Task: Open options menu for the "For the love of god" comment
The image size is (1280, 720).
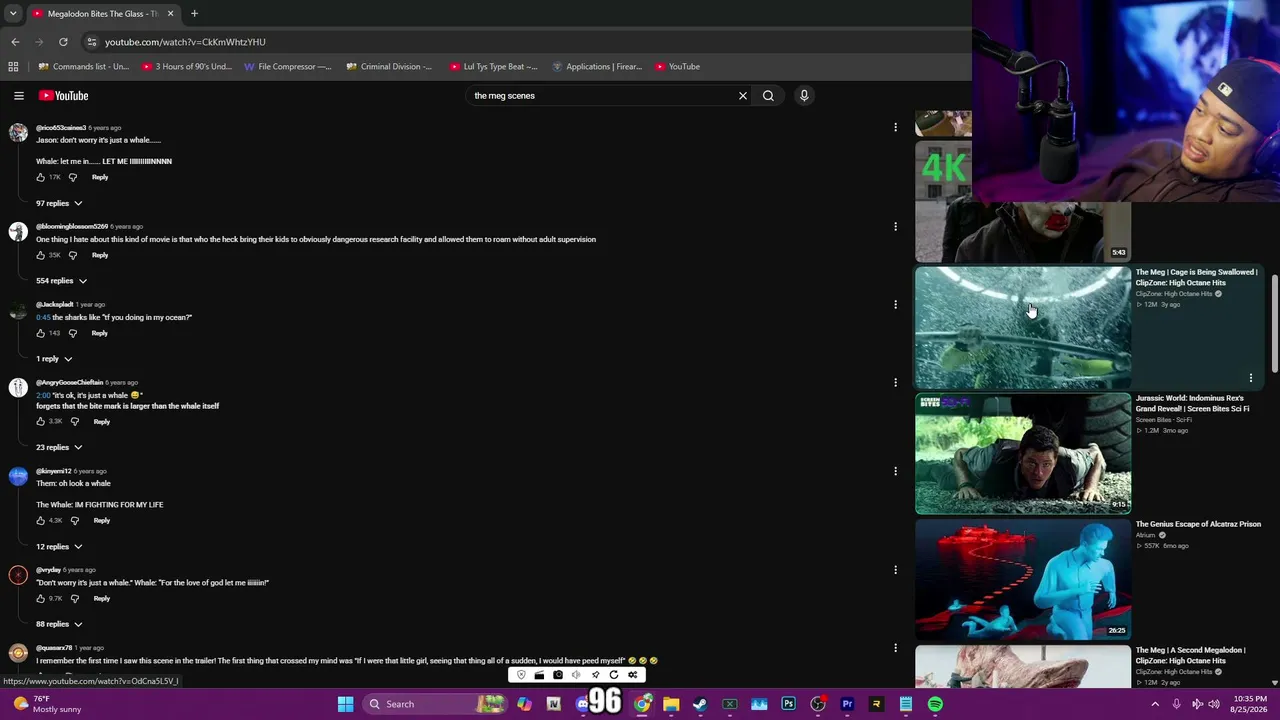Action: (x=895, y=570)
